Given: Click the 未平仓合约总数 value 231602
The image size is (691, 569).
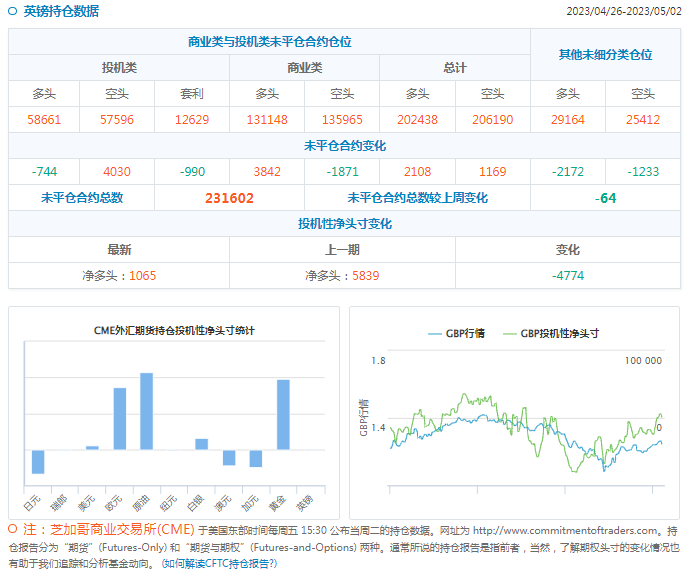Looking at the screenshot, I should click(x=229, y=198).
